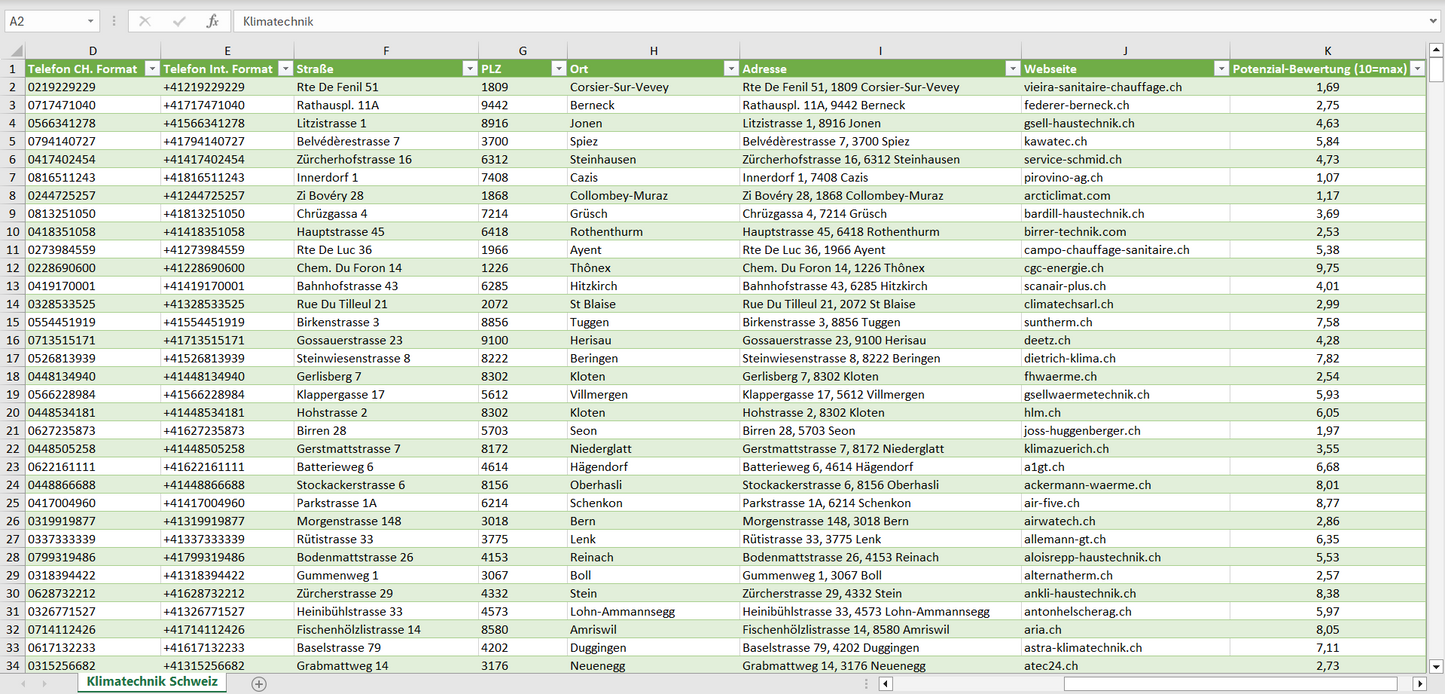Select row header 20

13,412
